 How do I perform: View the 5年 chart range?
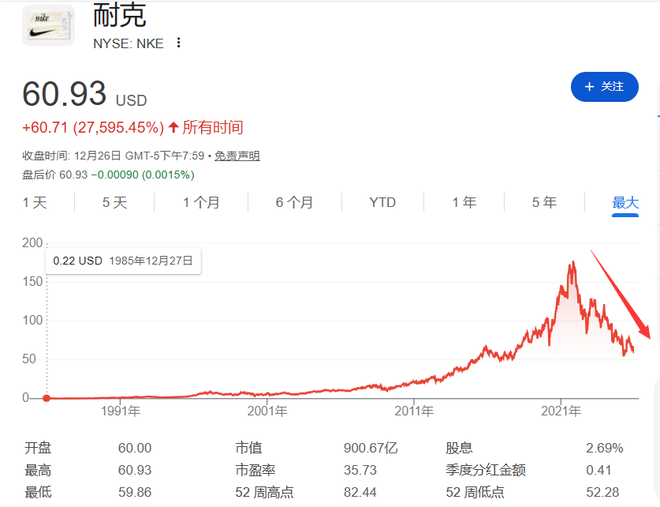tap(544, 202)
